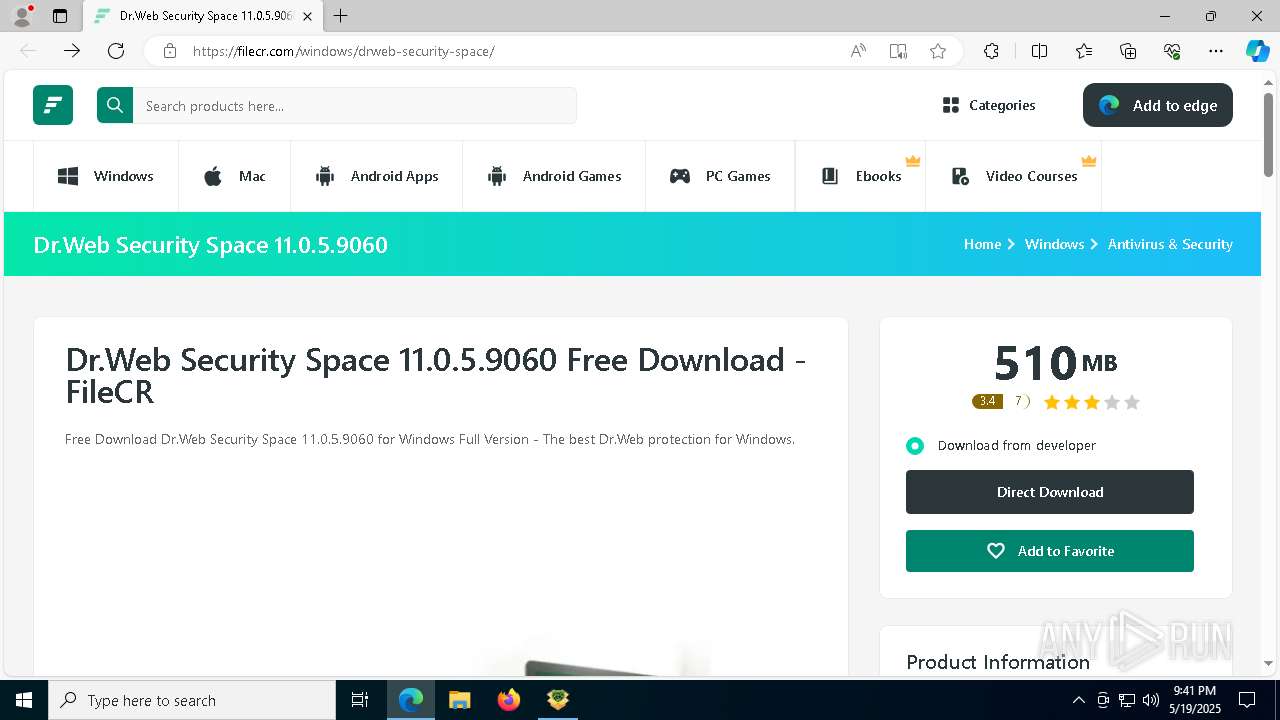Click the 3.4 rating badge
This screenshot has width=1280, height=720.
(x=987, y=401)
